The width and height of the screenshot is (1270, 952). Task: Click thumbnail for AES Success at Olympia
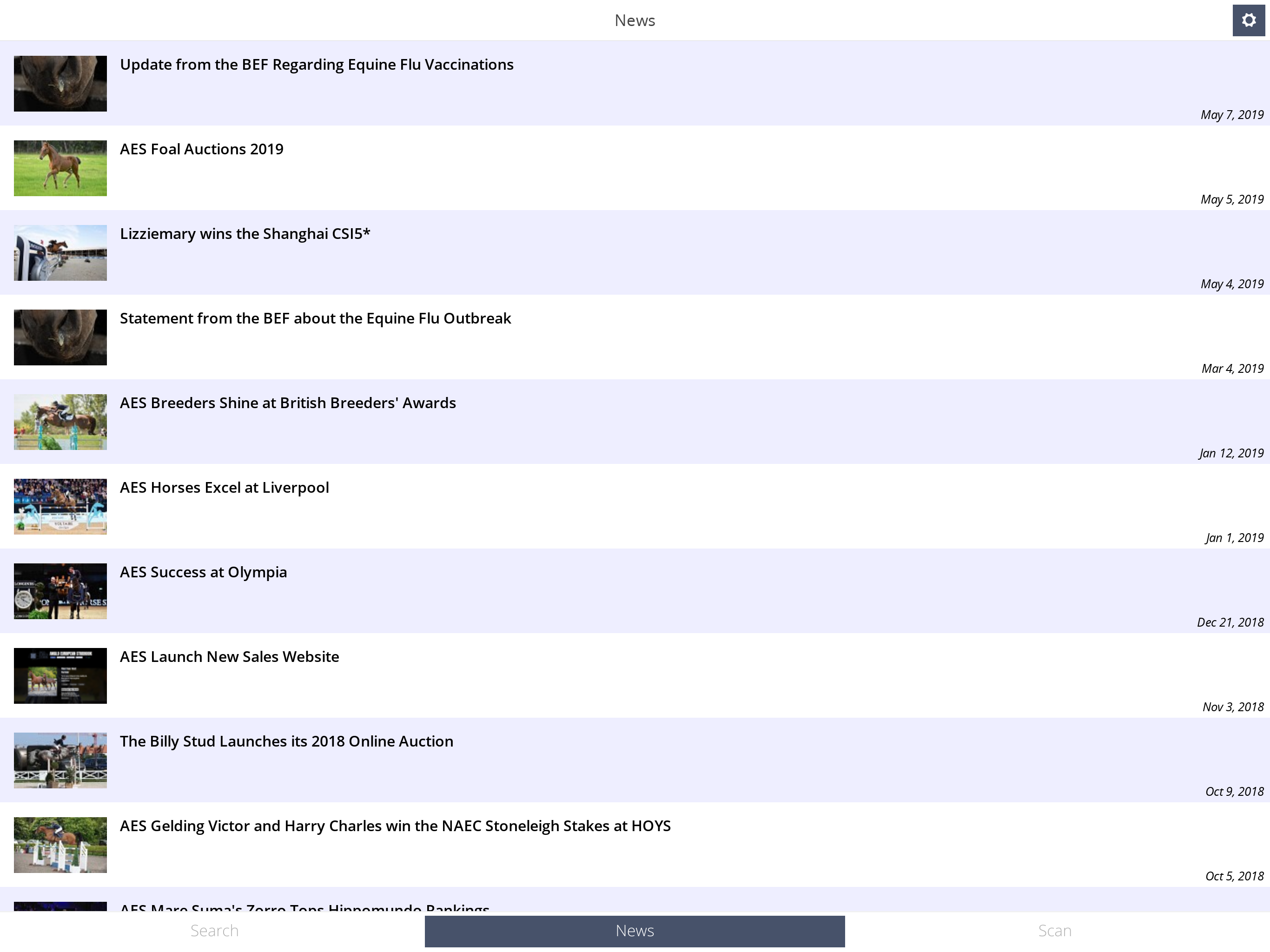tap(60, 591)
